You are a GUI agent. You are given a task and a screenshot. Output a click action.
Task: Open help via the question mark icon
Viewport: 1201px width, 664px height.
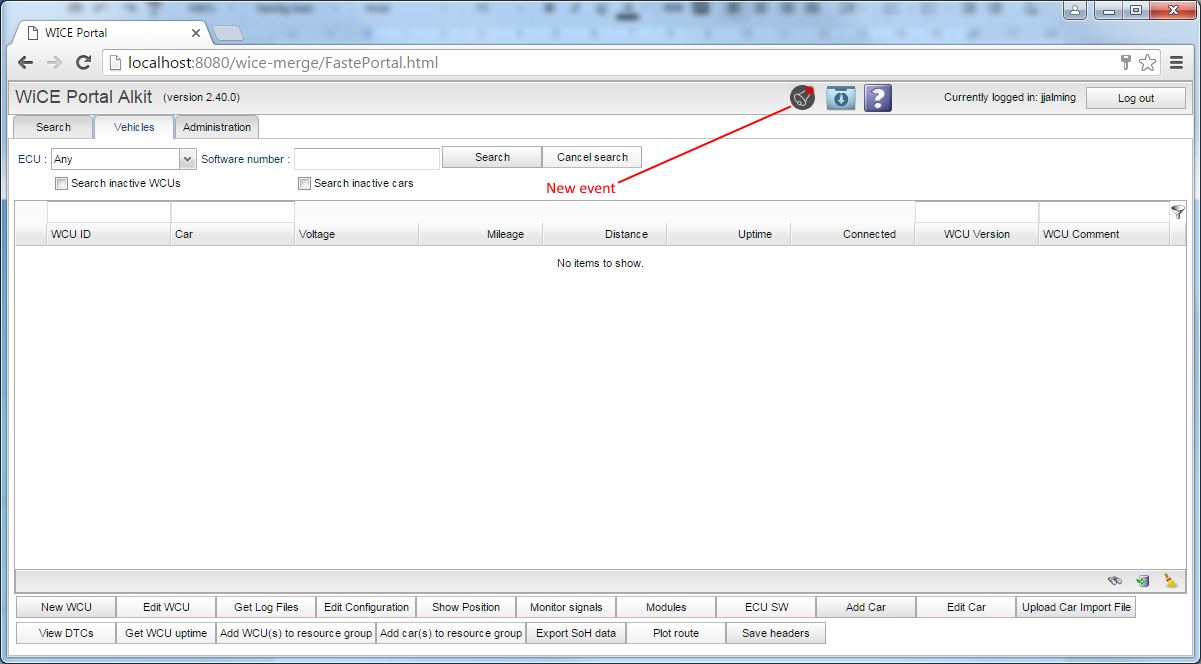877,98
